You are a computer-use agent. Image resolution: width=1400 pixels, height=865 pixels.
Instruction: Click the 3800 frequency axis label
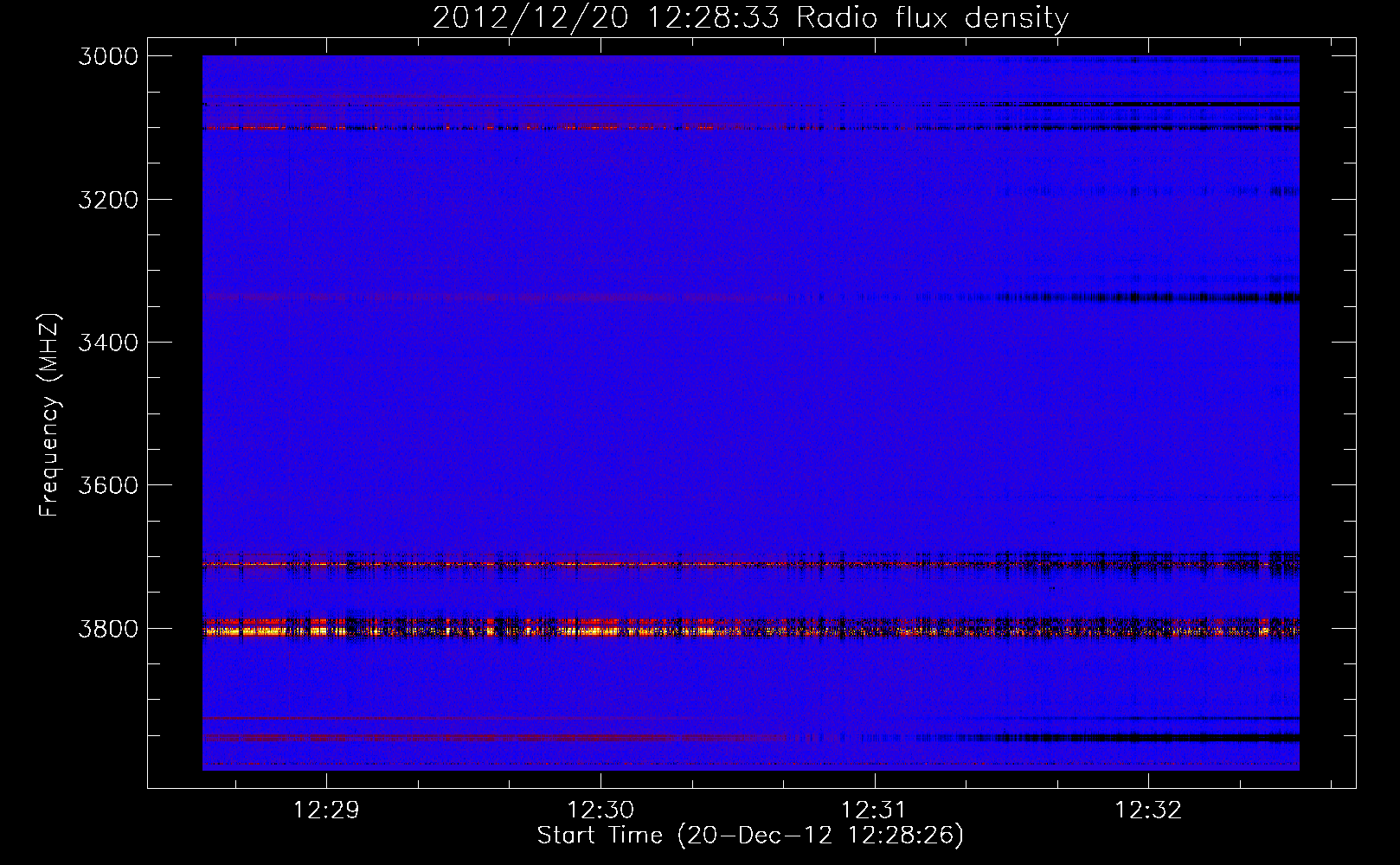(108, 628)
